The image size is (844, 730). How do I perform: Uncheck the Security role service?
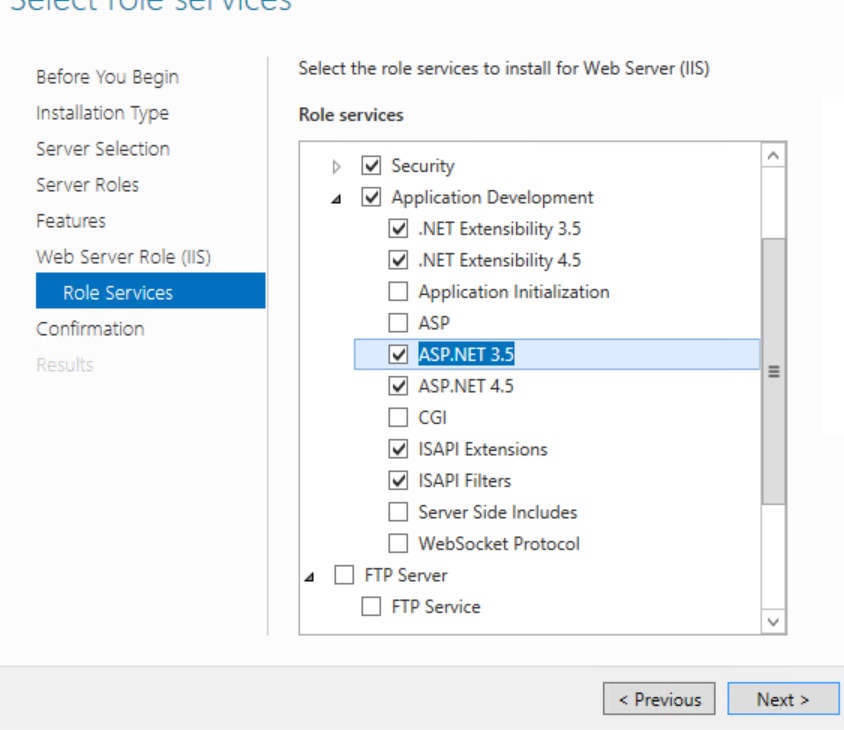tap(371, 165)
